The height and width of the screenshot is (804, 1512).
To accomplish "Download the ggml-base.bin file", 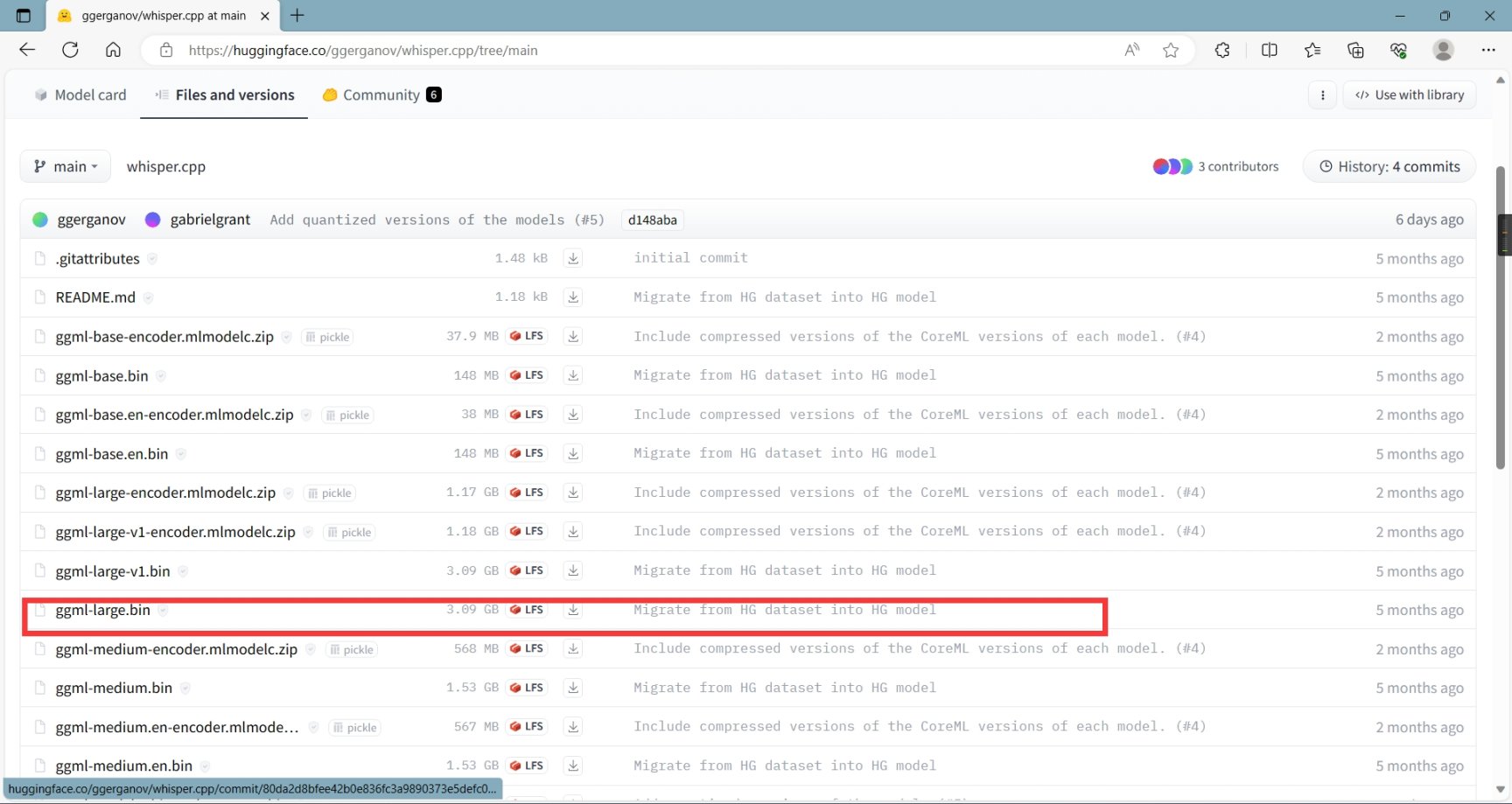I will pos(573,375).
